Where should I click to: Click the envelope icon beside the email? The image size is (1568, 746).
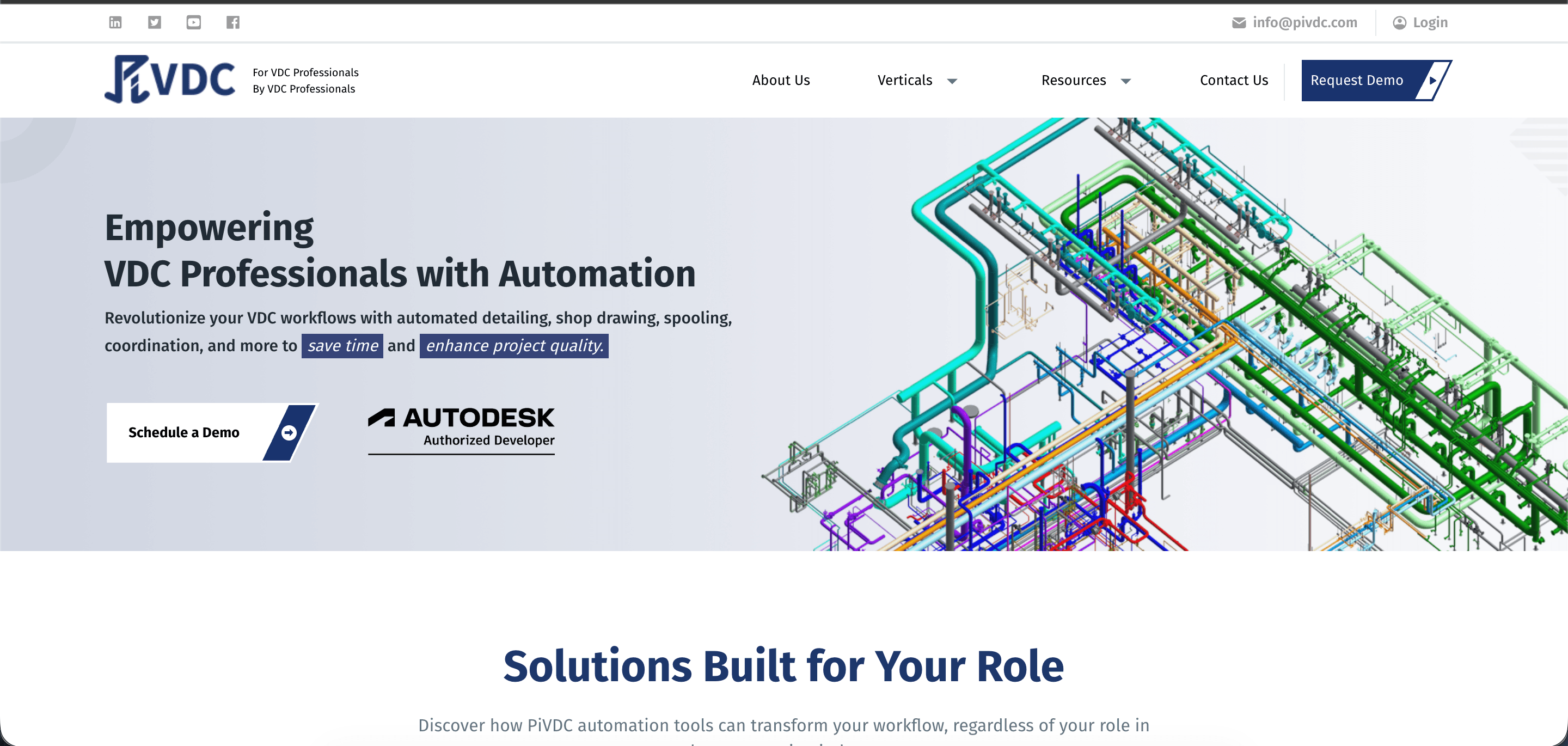1239,23
